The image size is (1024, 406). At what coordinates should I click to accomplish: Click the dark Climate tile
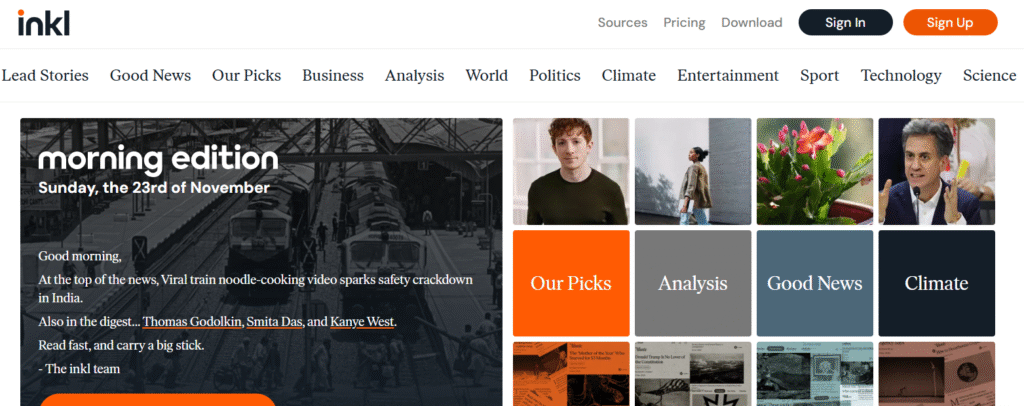point(936,283)
